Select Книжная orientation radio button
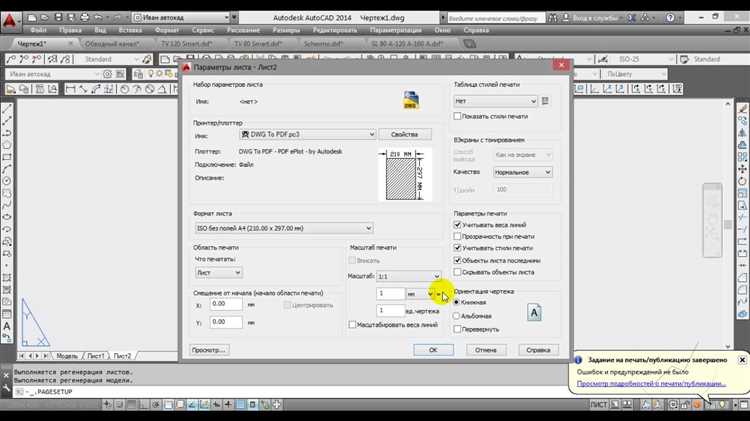 click(456, 302)
